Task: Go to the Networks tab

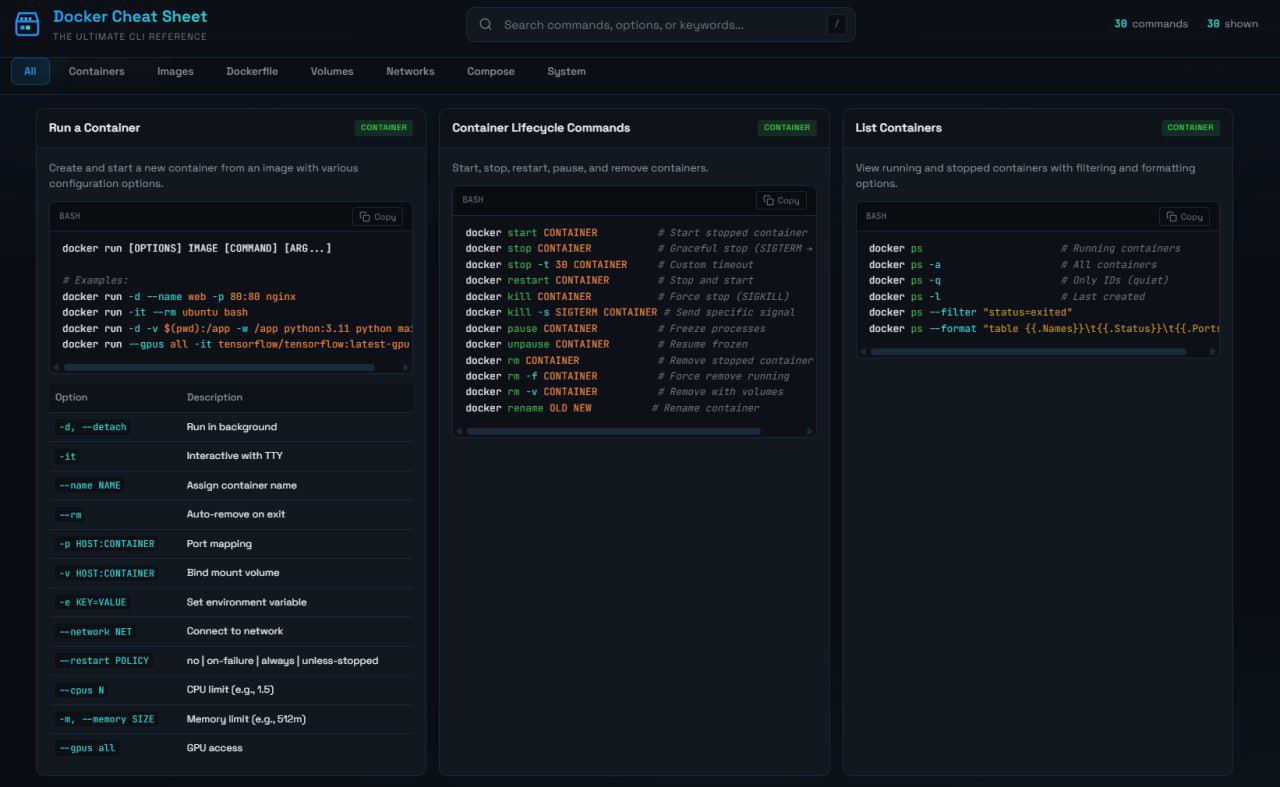Action: (410, 72)
